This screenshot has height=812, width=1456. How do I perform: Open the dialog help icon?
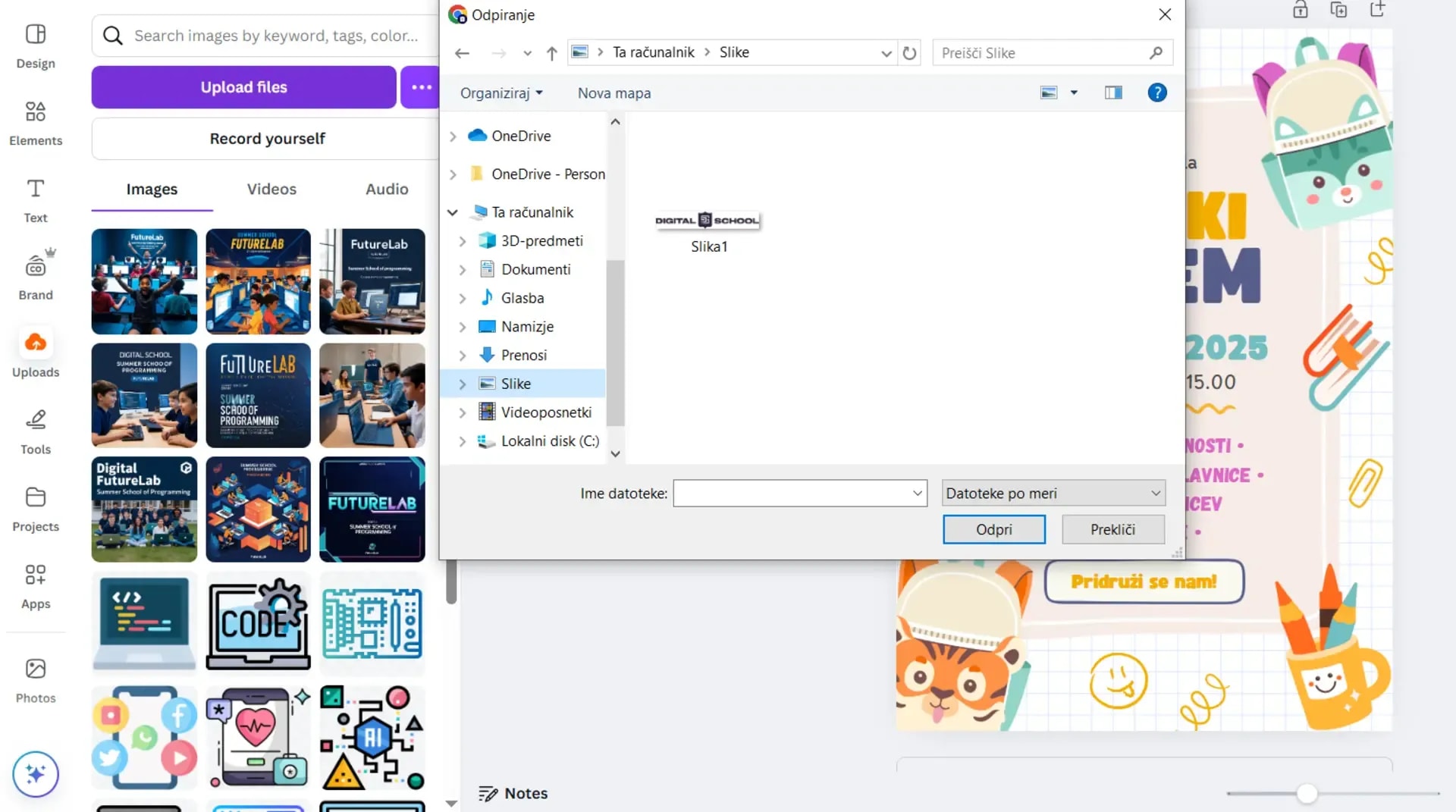pos(1157,92)
